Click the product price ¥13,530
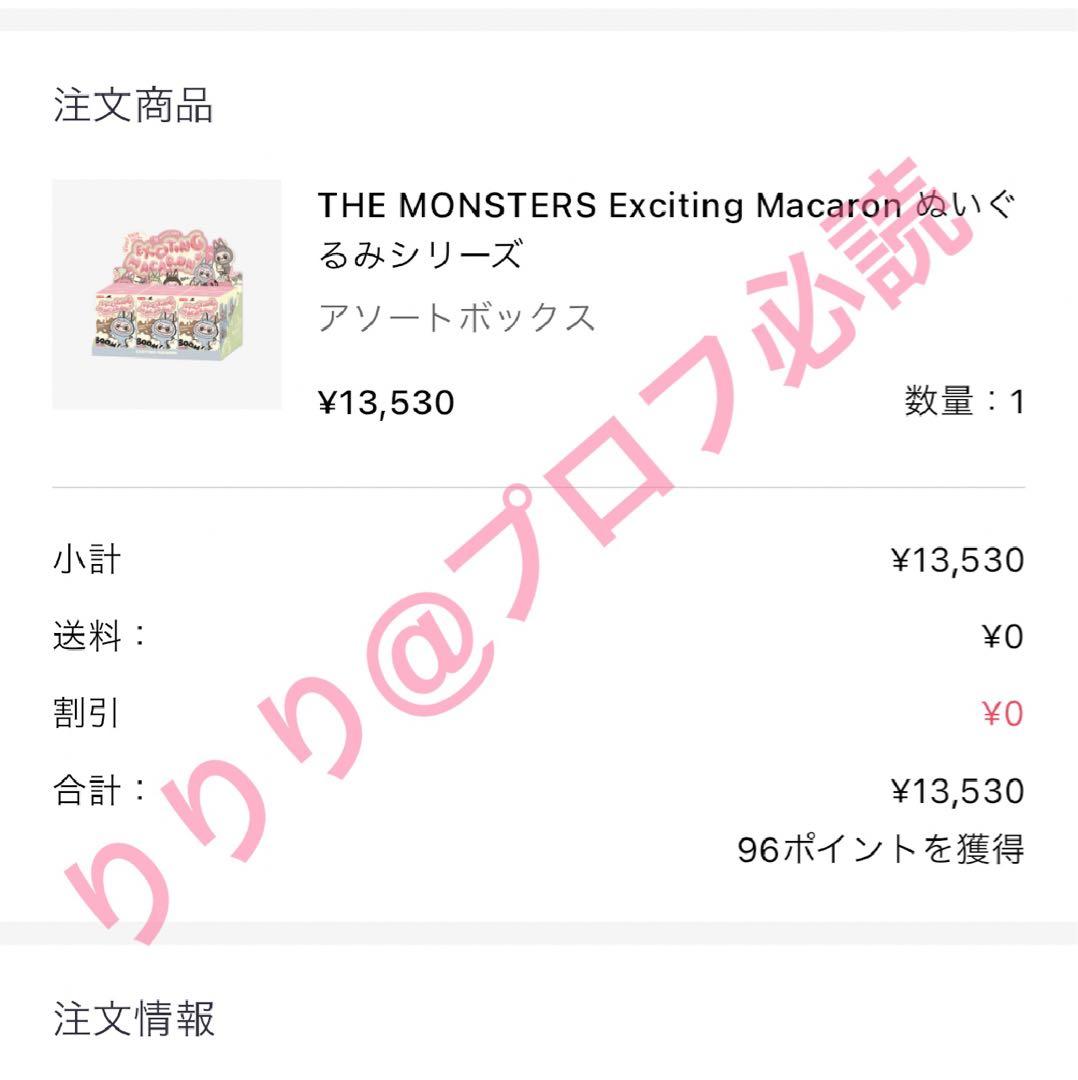 click(386, 402)
